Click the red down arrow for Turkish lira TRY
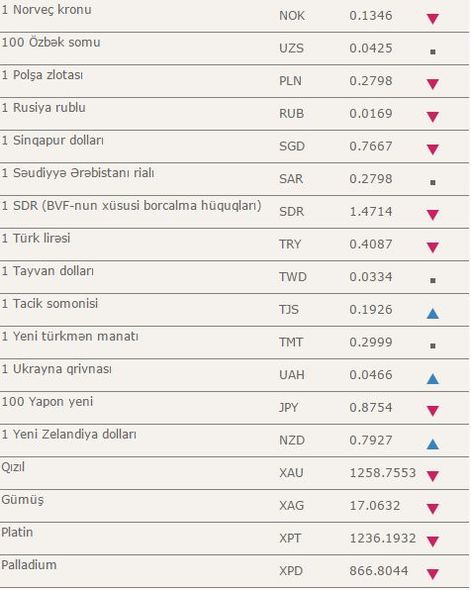The width and height of the screenshot is (471, 590). click(x=433, y=247)
